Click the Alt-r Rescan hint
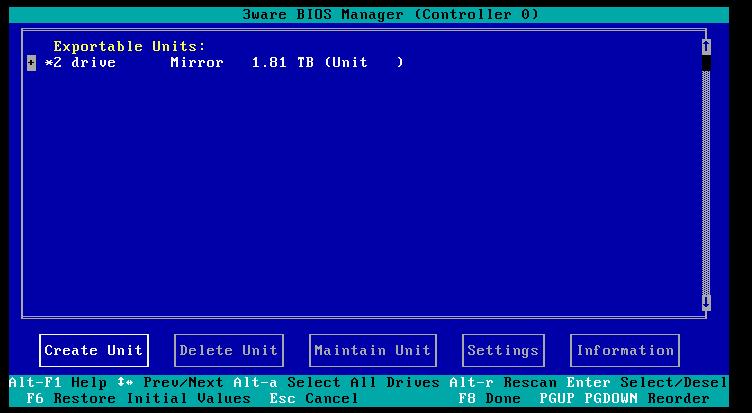752x413 pixels. click(503, 382)
